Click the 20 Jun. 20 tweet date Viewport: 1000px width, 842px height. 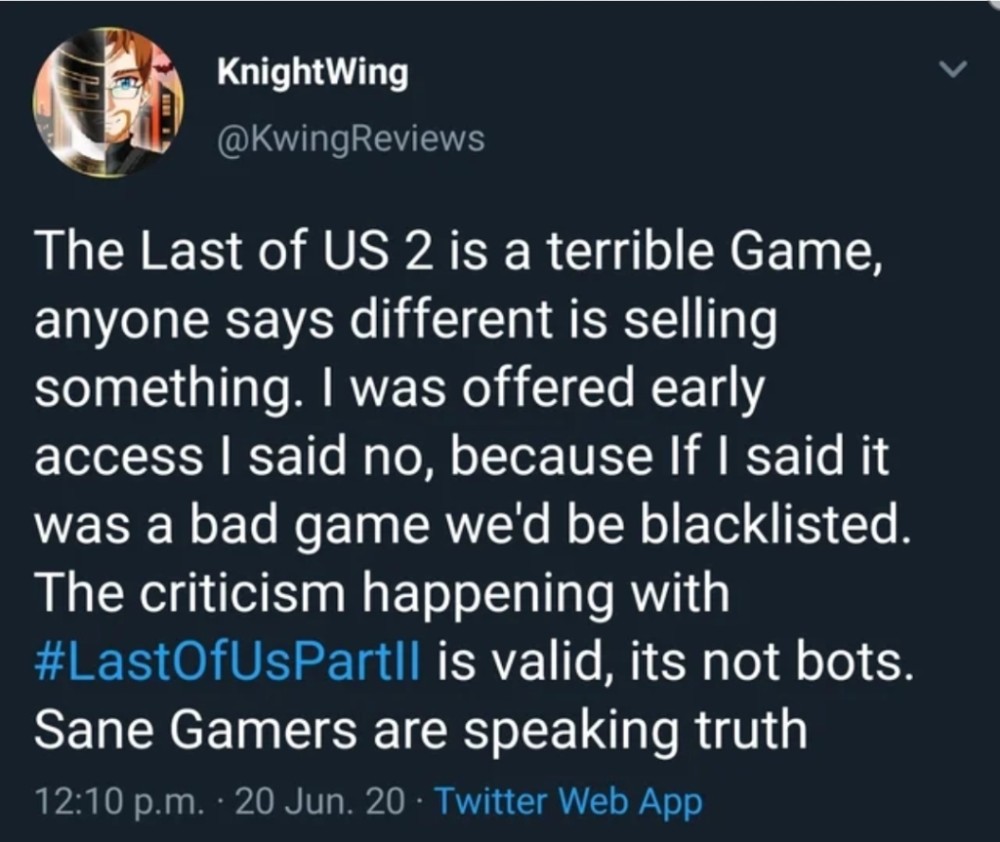315,801
